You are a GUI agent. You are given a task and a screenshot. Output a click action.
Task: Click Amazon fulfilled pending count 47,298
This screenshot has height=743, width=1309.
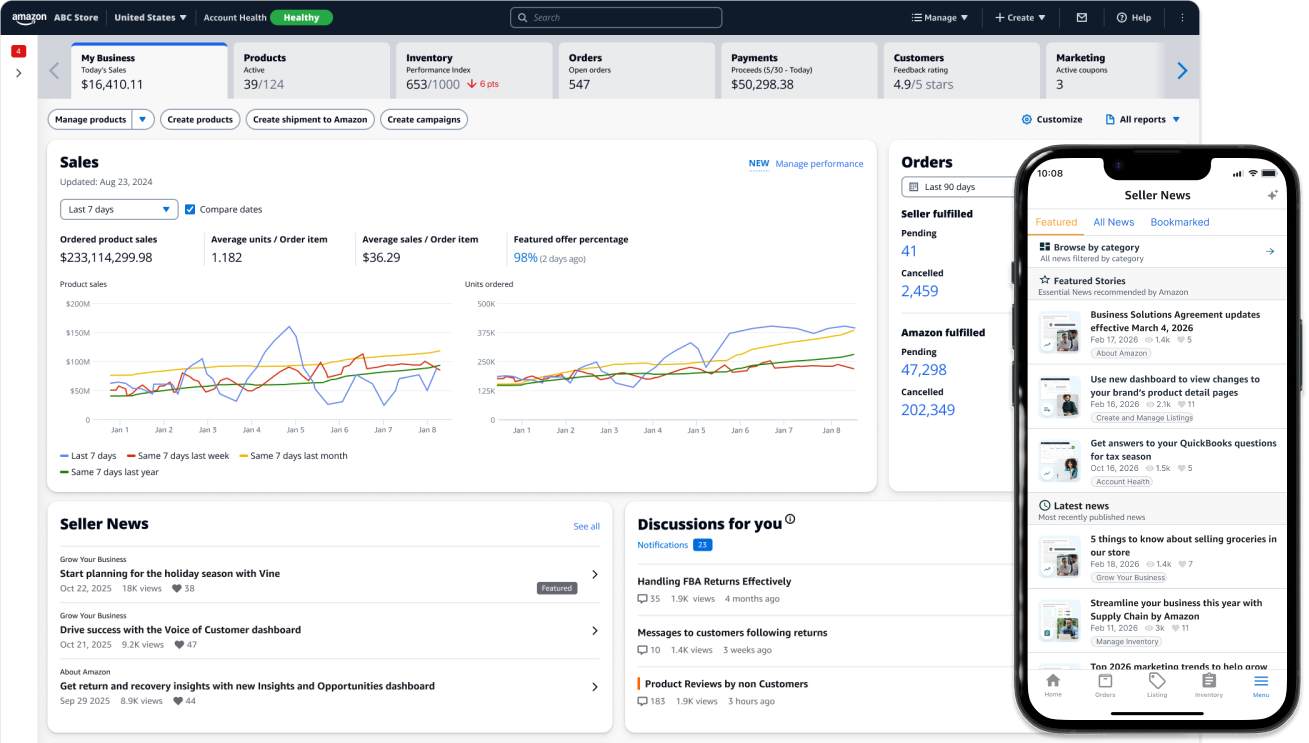(924, 370)
